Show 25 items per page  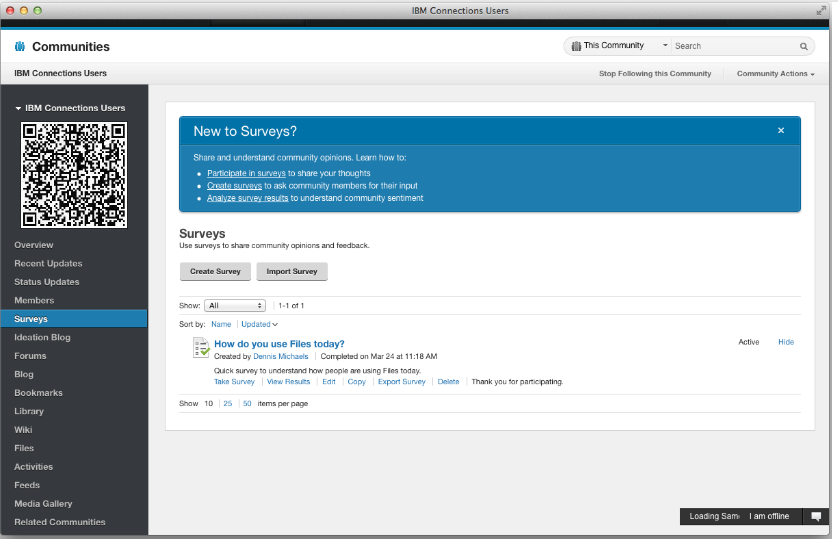pyautogui.click(x=228, y=404)
